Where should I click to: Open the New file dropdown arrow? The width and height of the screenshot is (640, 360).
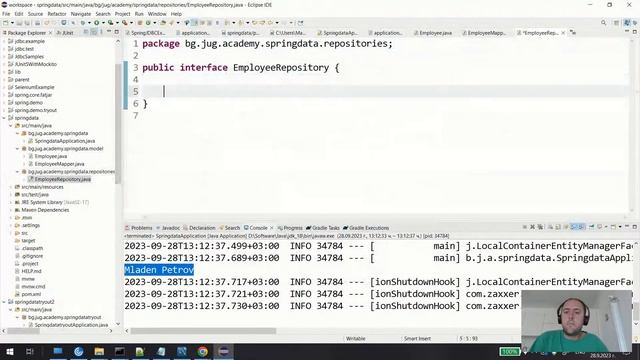point(12,23)
